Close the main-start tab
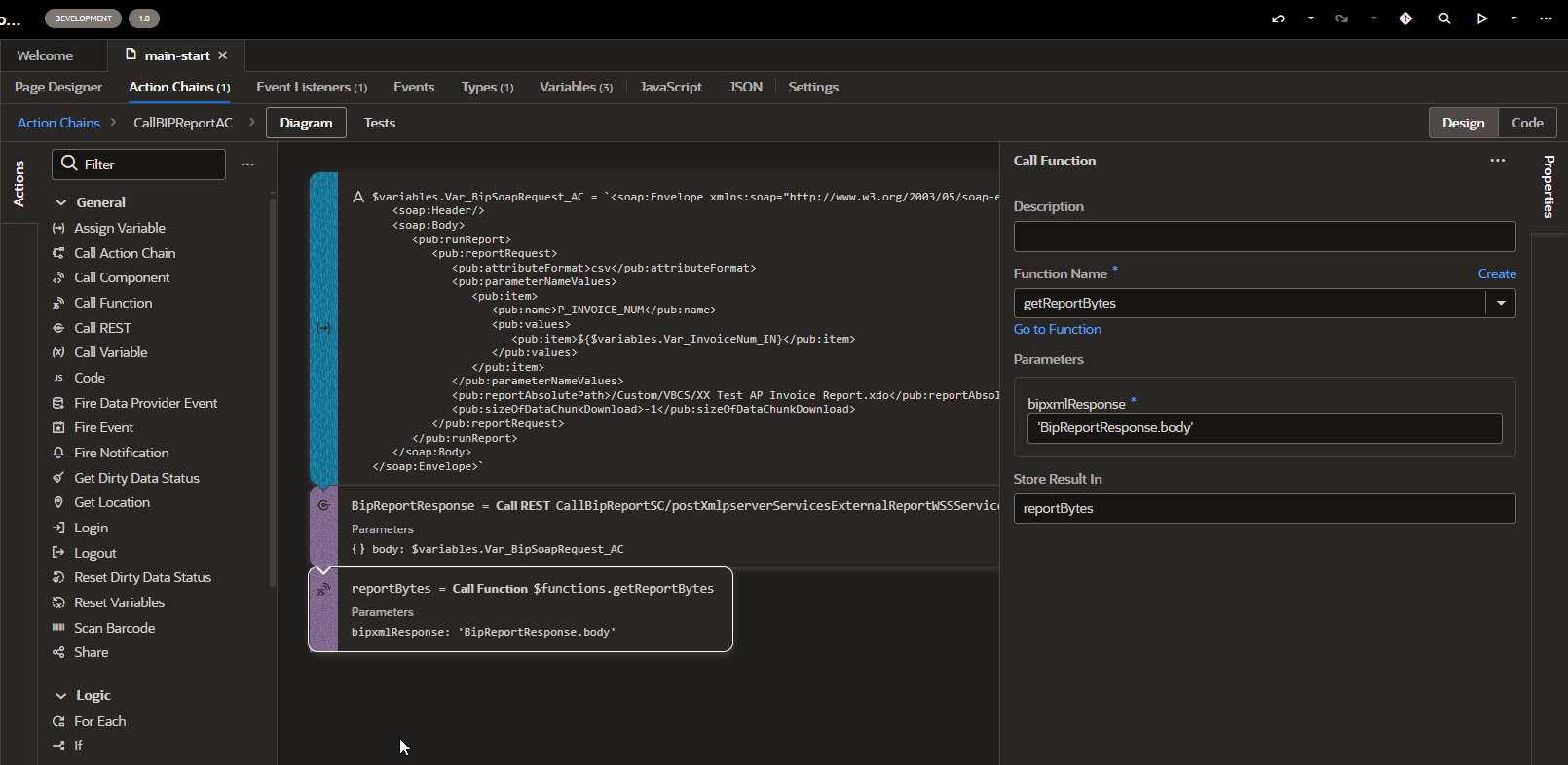 pos(223,55)
